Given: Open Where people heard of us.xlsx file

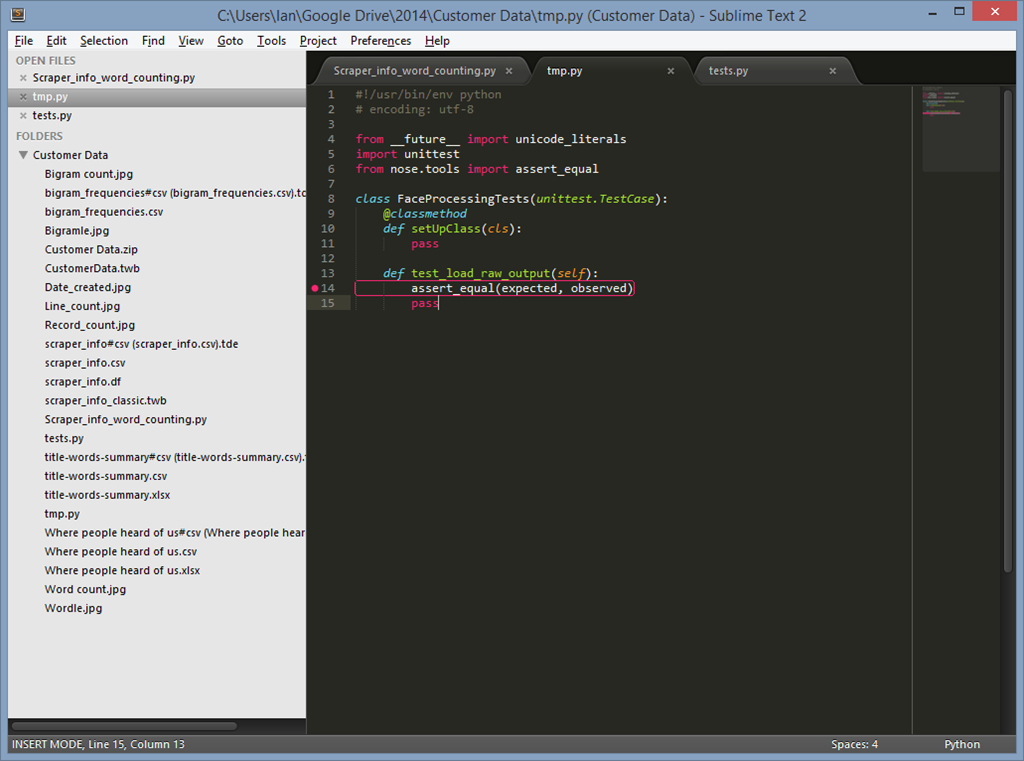Looking at the screenshot, I should (122, 571).
